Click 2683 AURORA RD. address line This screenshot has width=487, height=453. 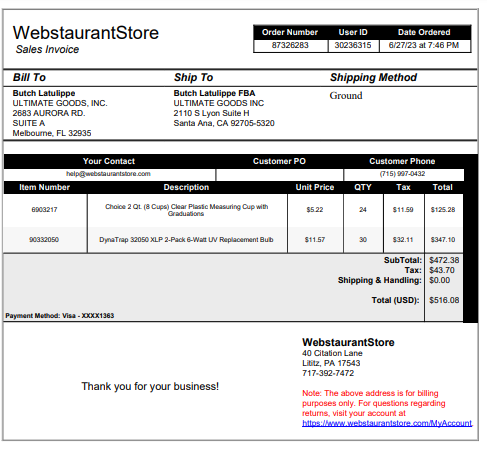tap(49, 113)
